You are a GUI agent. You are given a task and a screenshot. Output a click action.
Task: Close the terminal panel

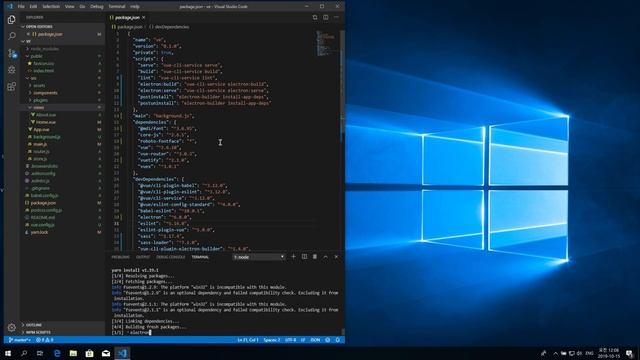coord(336,257)
